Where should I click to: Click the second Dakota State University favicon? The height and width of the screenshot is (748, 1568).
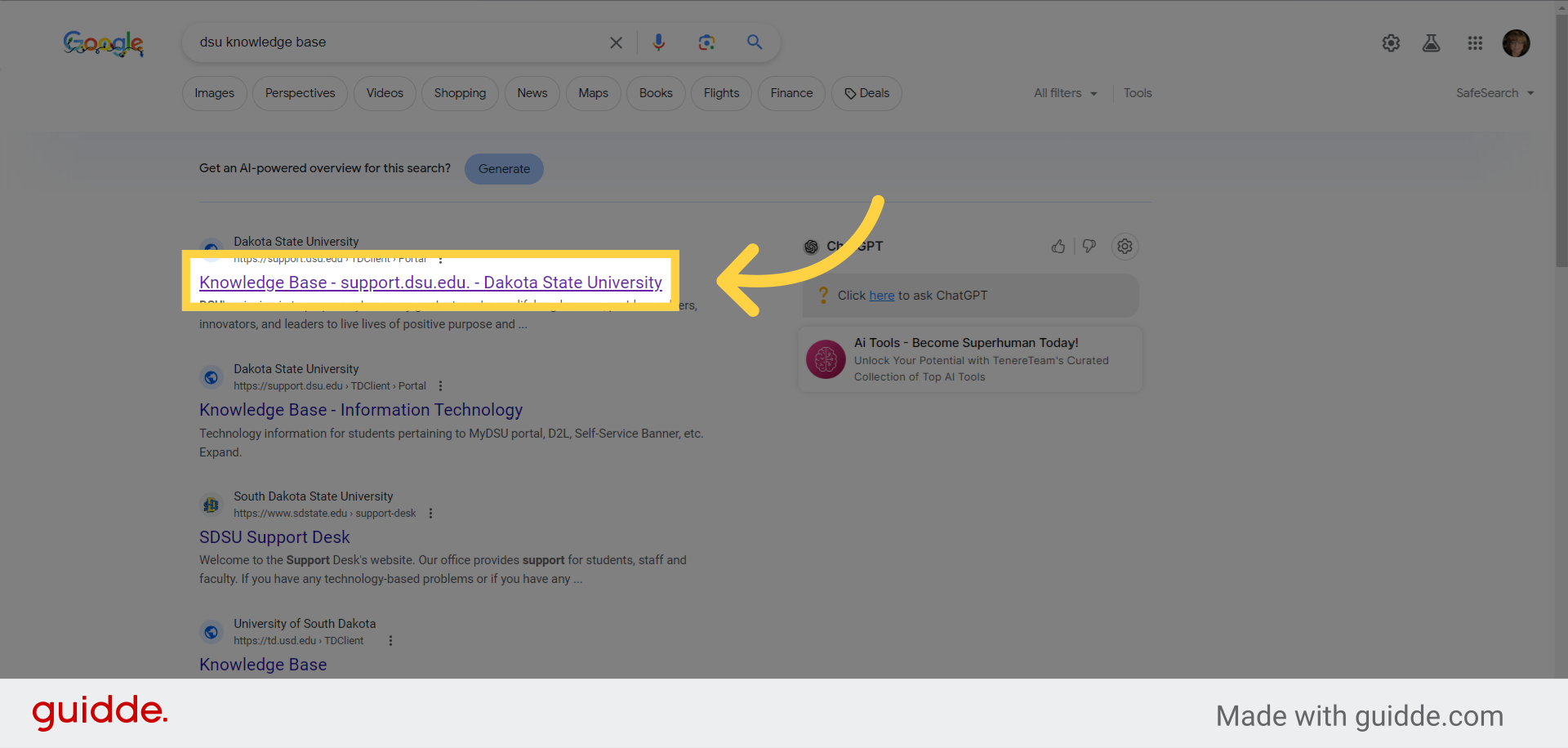coord(212,377)
